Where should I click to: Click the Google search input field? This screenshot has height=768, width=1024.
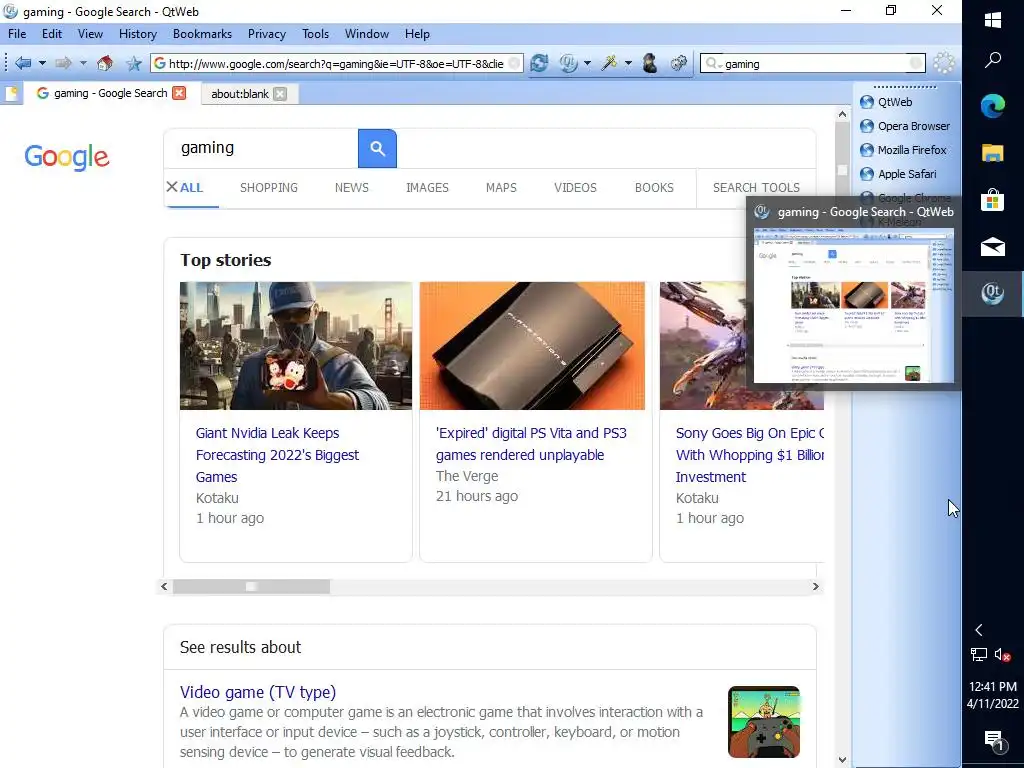tap(261, 148)
